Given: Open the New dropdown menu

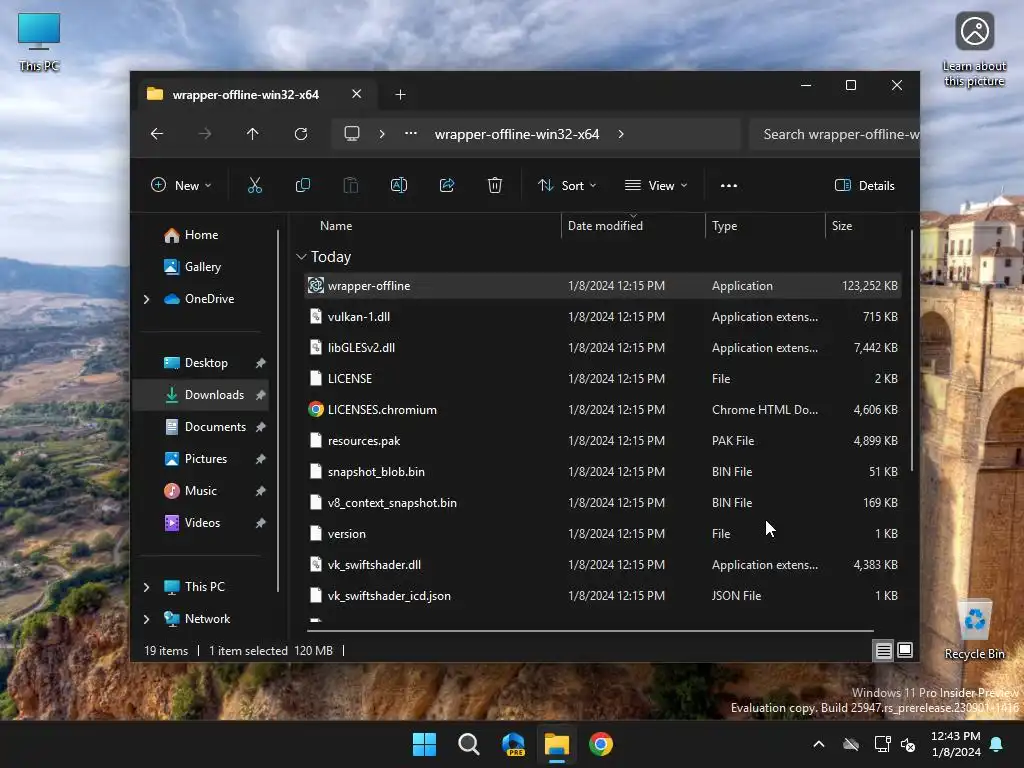Looking at the screenshot, I should [x=181, y=185].
